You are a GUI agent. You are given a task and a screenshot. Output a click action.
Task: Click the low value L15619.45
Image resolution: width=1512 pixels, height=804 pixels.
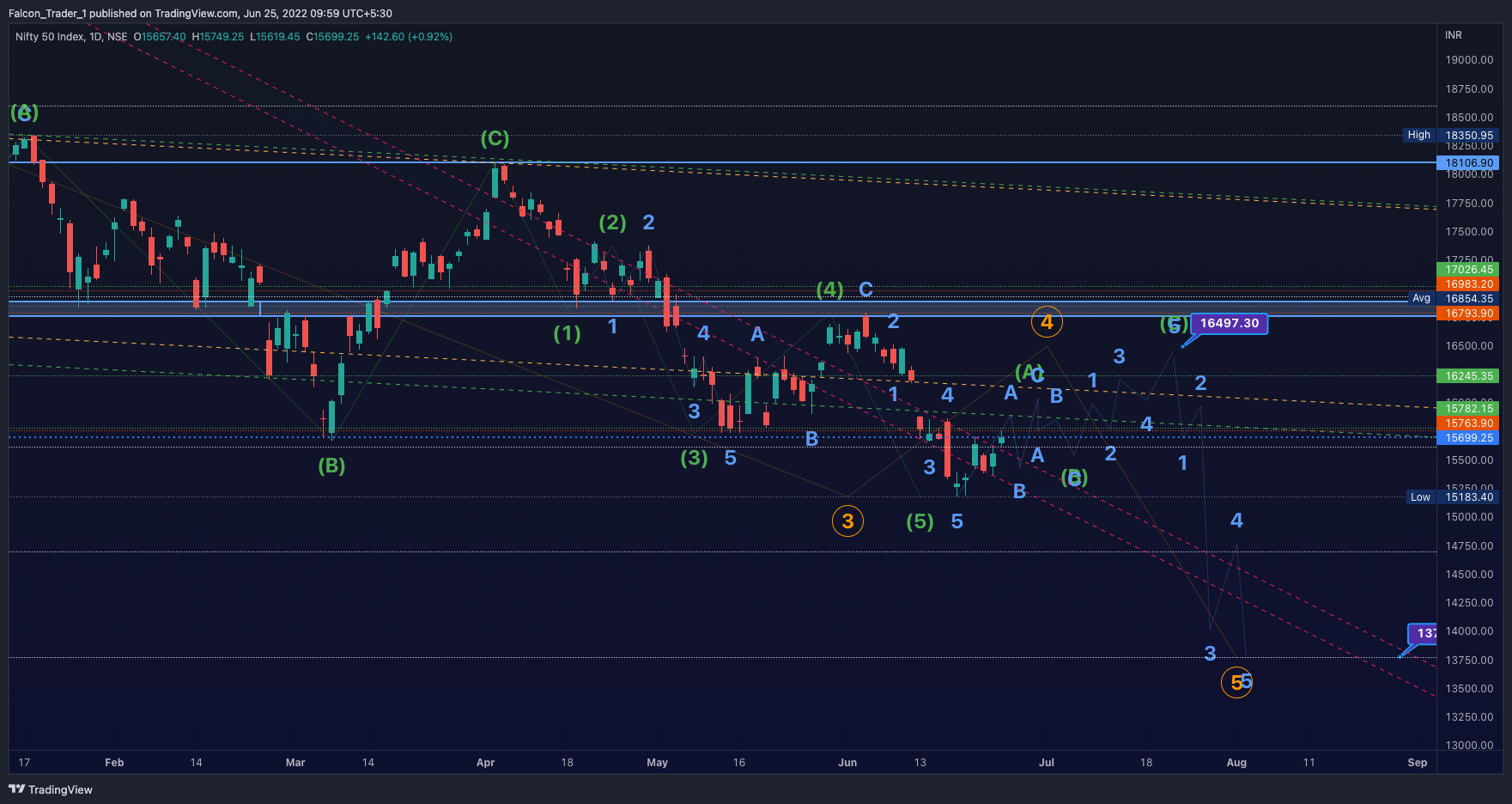(275, 37)
